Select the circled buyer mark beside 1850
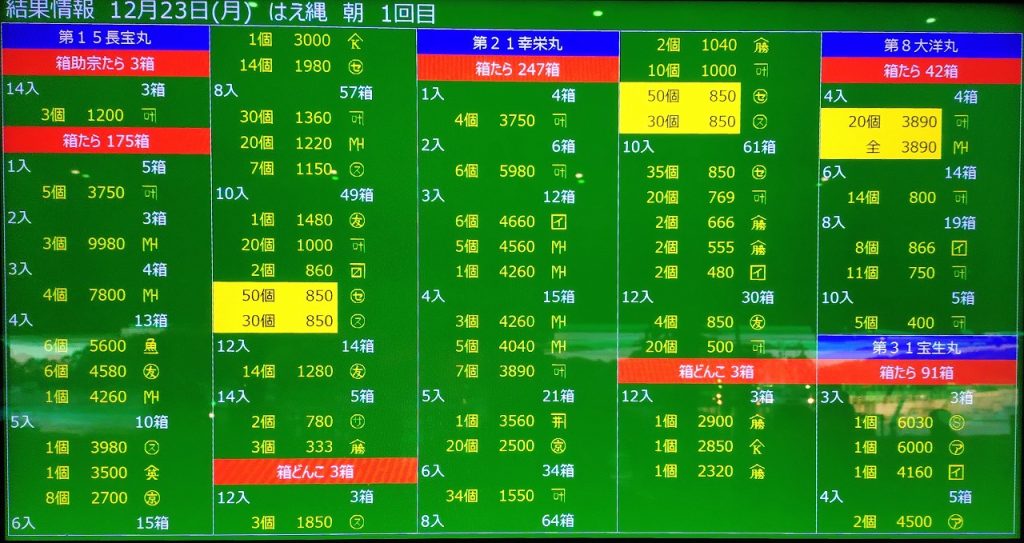The image size is (1024, 543). (355, 521)
